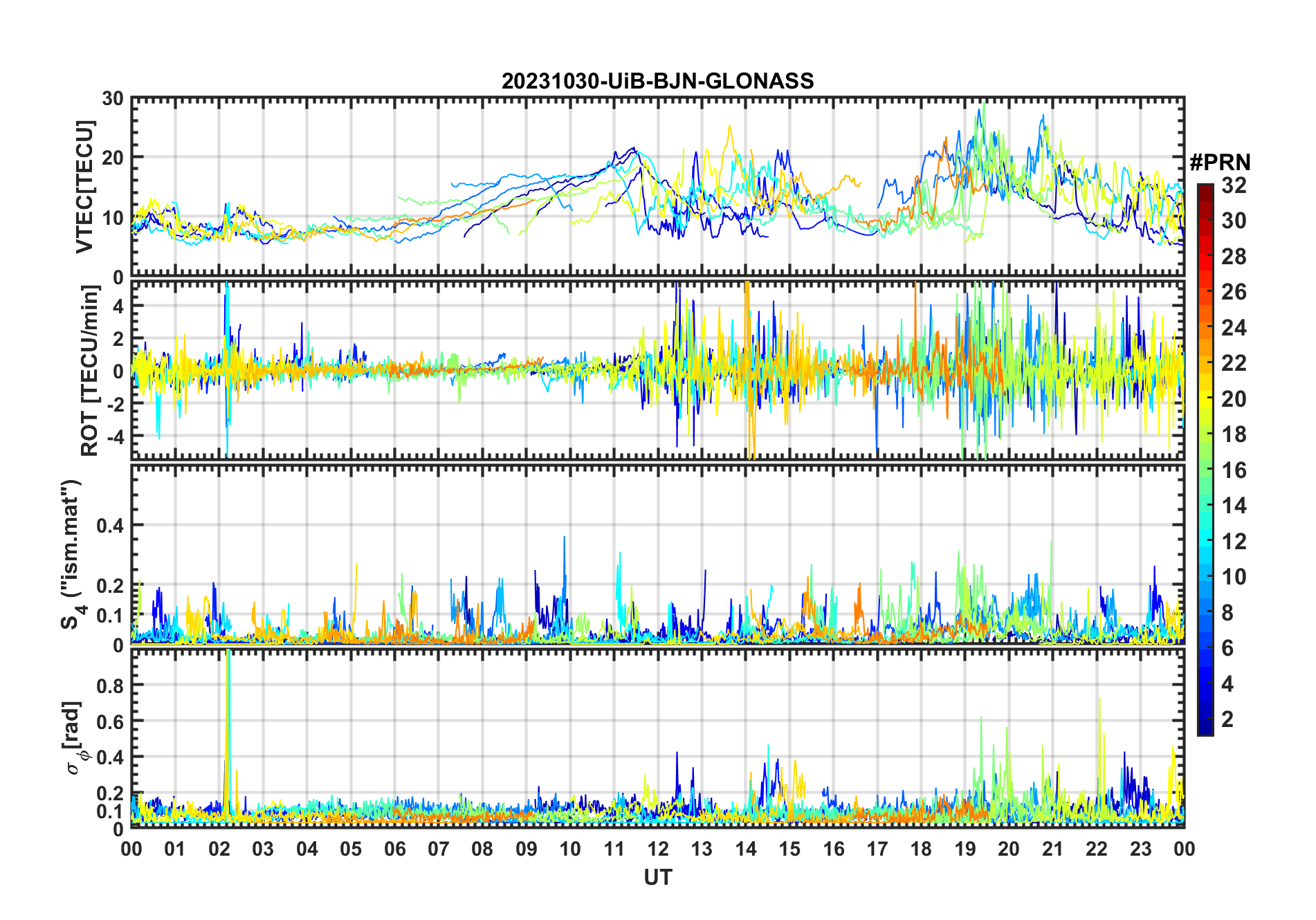Click inside the ROT time-series plot

coord(657,369)
